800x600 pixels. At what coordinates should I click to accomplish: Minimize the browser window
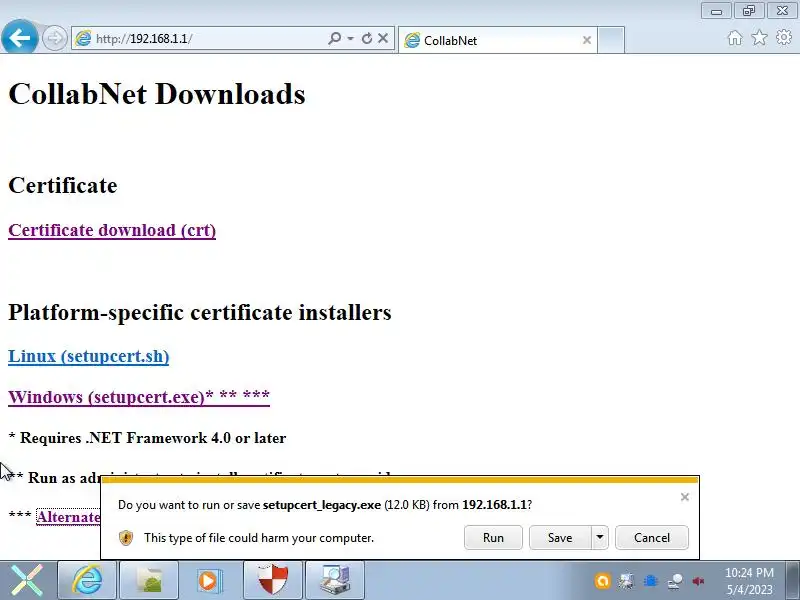[x=716, y=10]
